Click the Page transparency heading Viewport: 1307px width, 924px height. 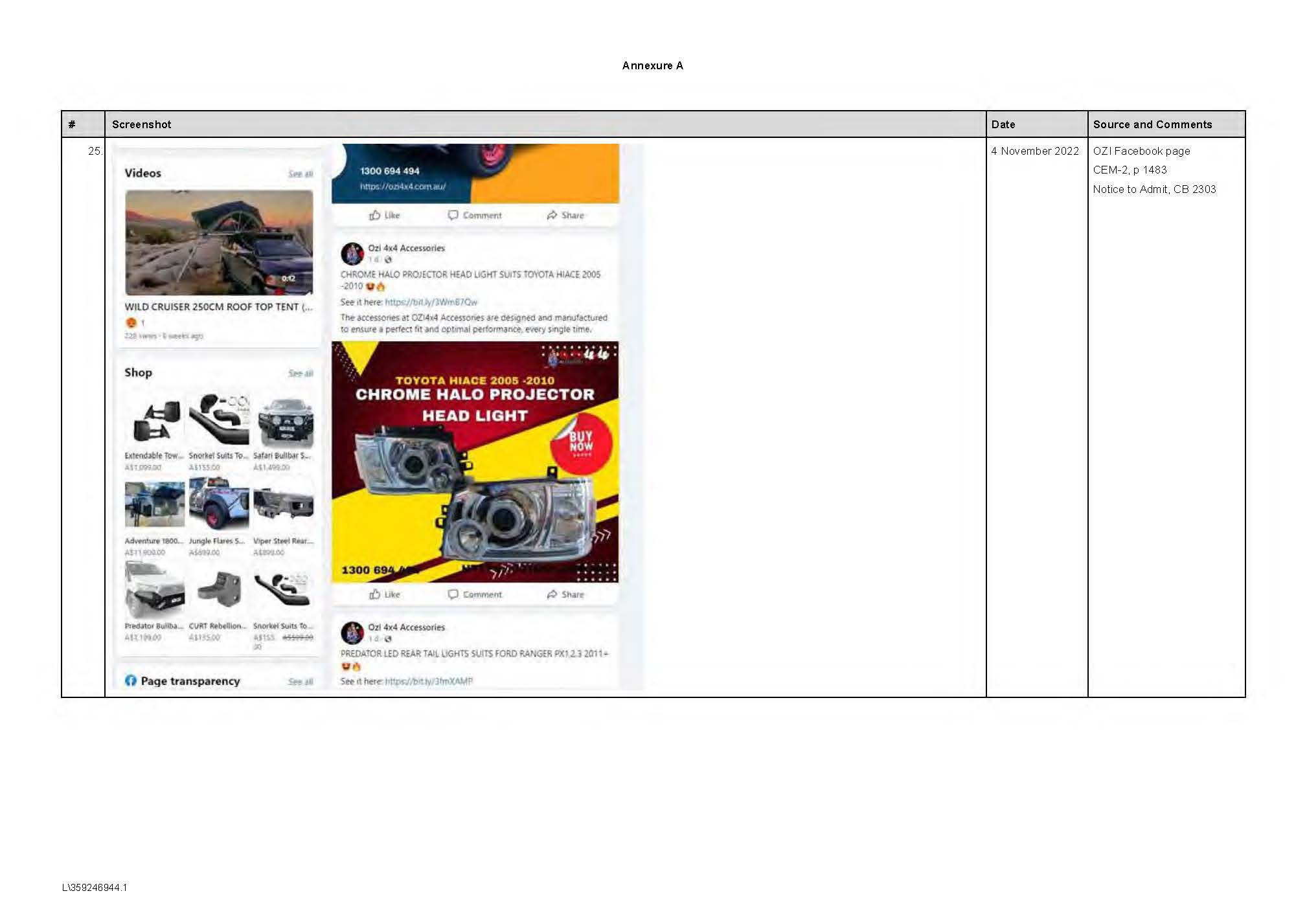[190, 681]
